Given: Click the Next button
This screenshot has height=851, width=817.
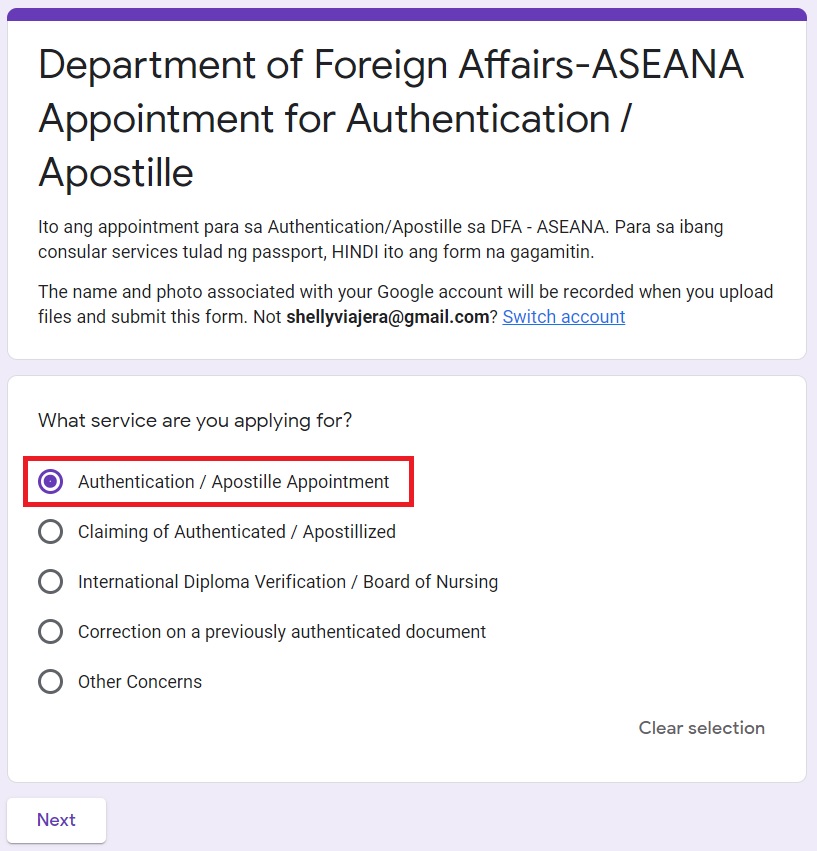Looking at the screenshot, I should [x=56, y=820].
